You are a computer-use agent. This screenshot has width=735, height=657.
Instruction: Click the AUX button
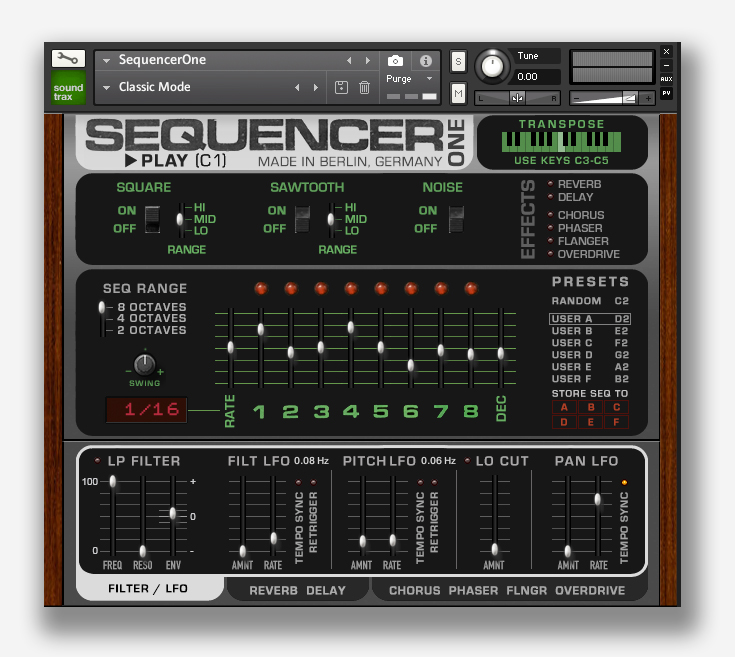666,79
